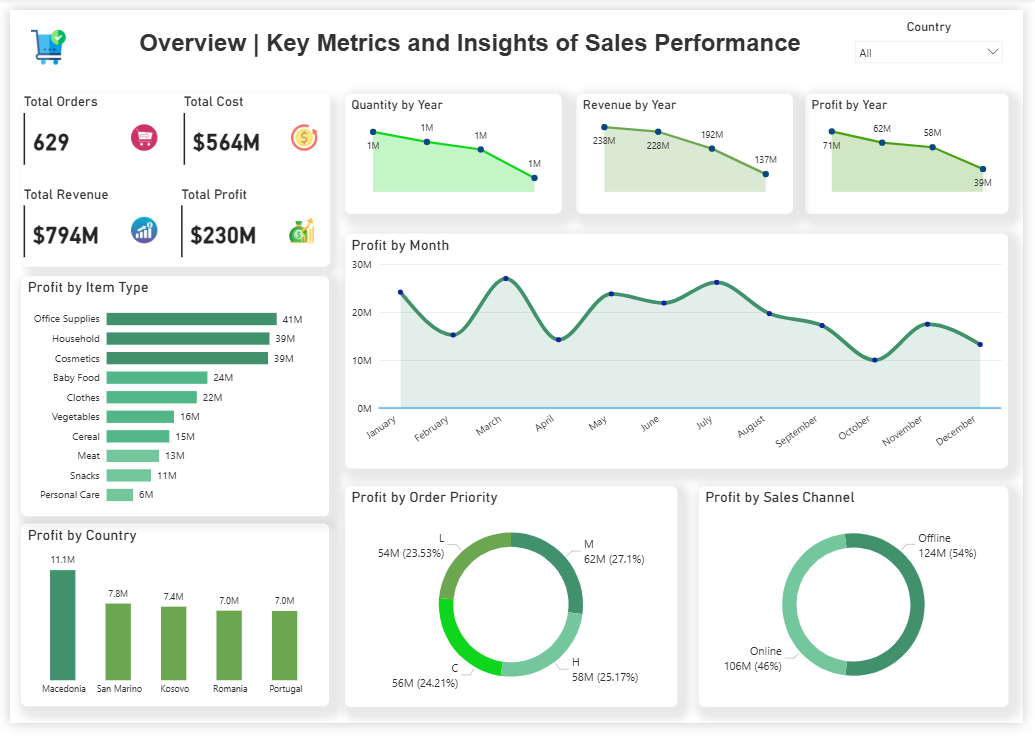Viewport: 1035px width, 737px height.
Task: Click the 124M (54%) Offline label
Action: coord(947,554)
